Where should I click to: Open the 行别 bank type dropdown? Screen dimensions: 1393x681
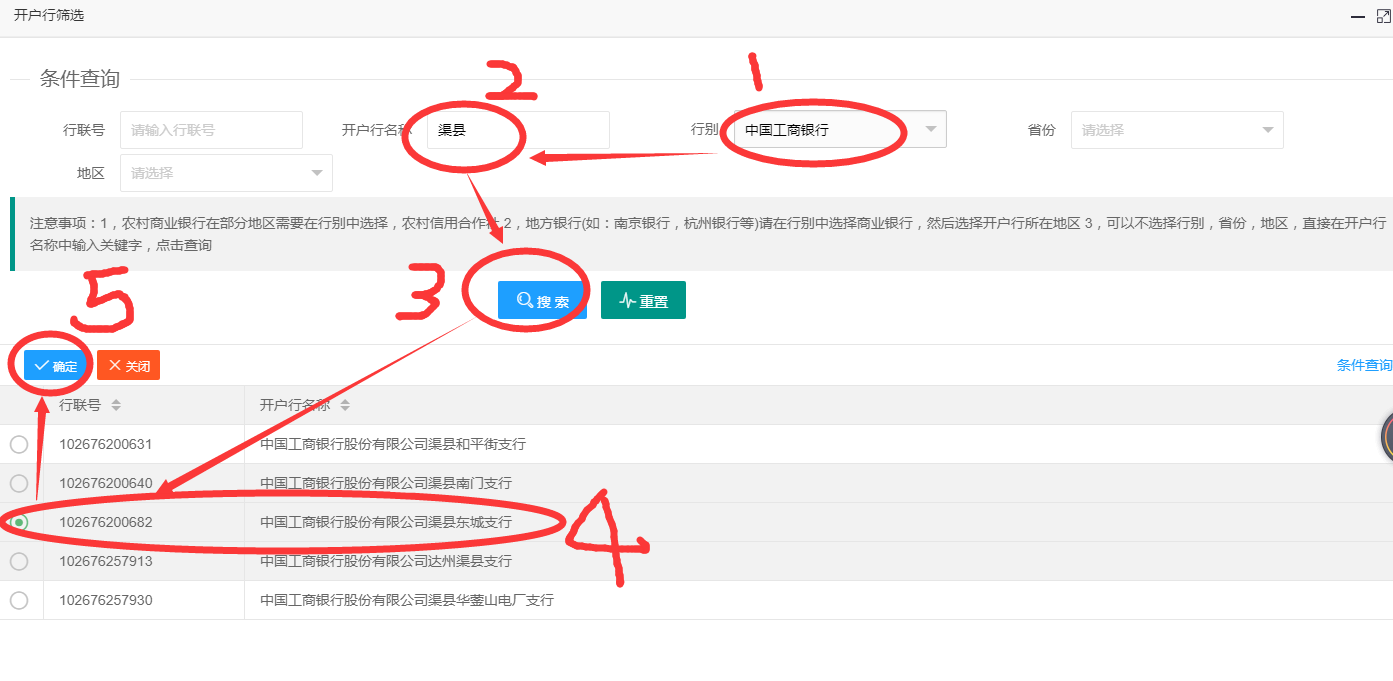pos(840,130)
